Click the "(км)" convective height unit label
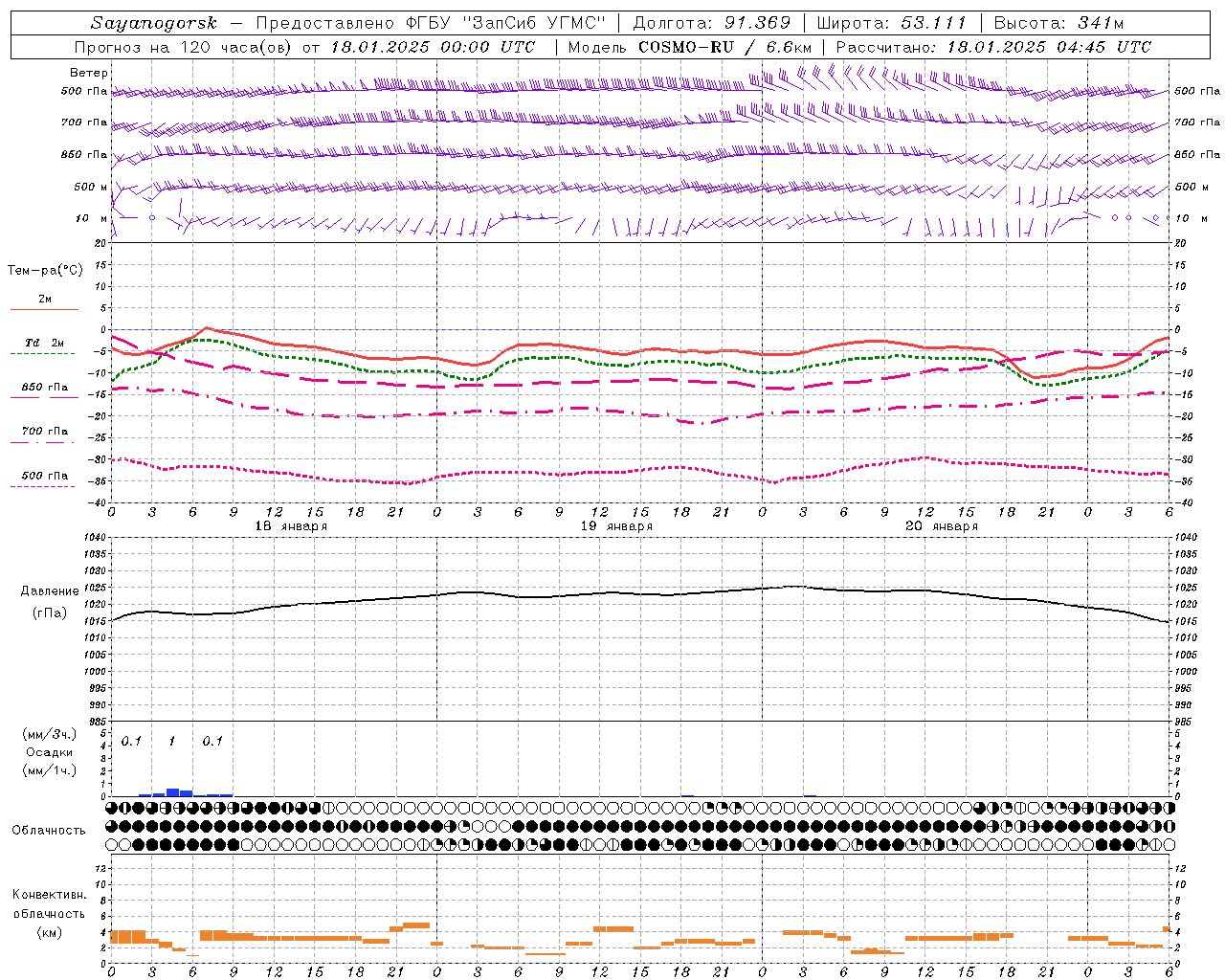The width and height of the screenshot is (1225, 980). tap(50, 932)
